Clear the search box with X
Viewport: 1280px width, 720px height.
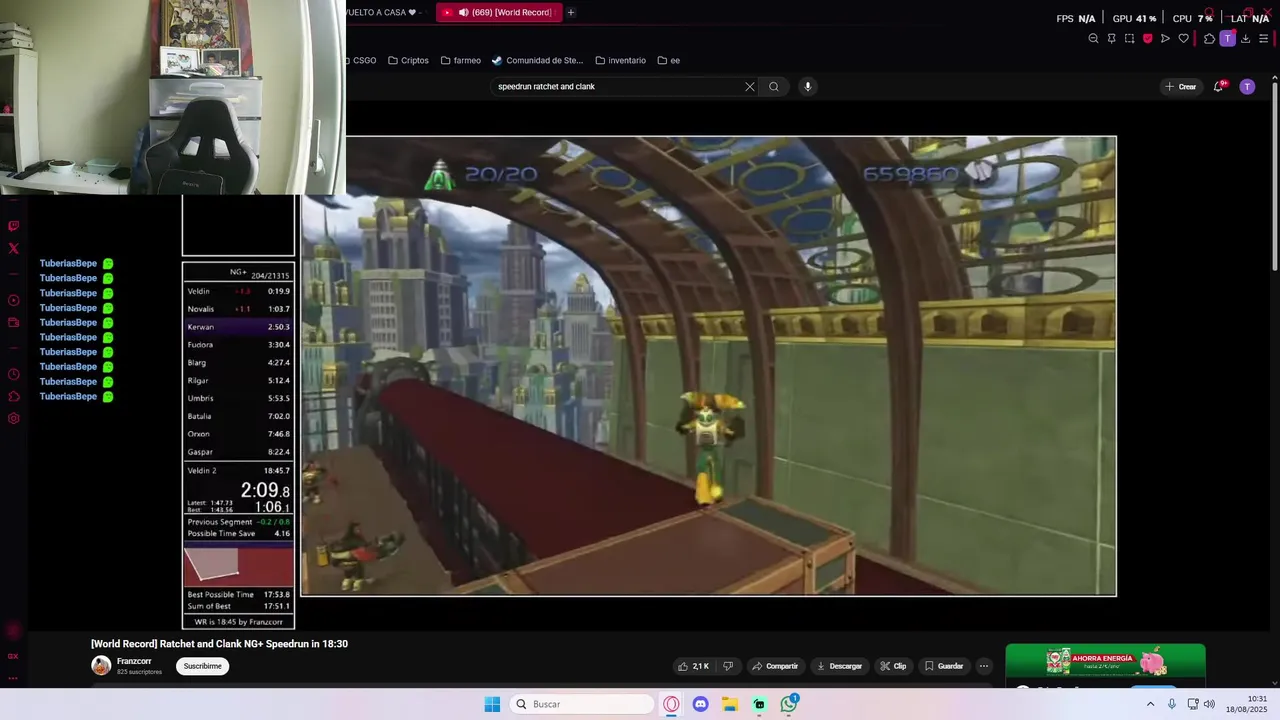click(750, 86)
